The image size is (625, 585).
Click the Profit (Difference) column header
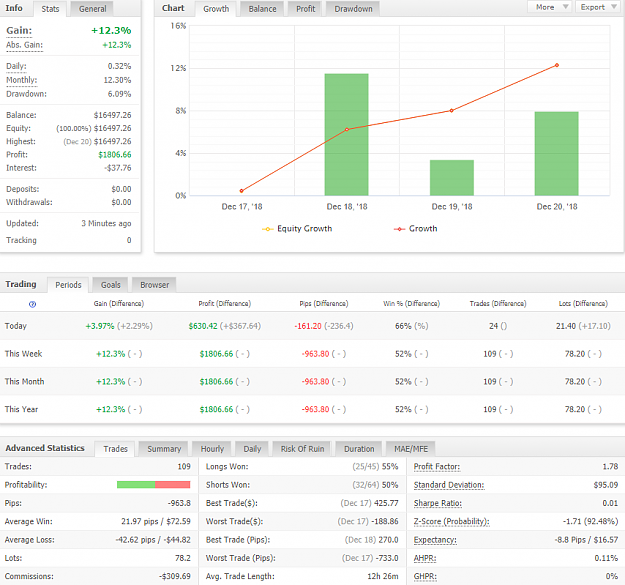tap(225, 304)
